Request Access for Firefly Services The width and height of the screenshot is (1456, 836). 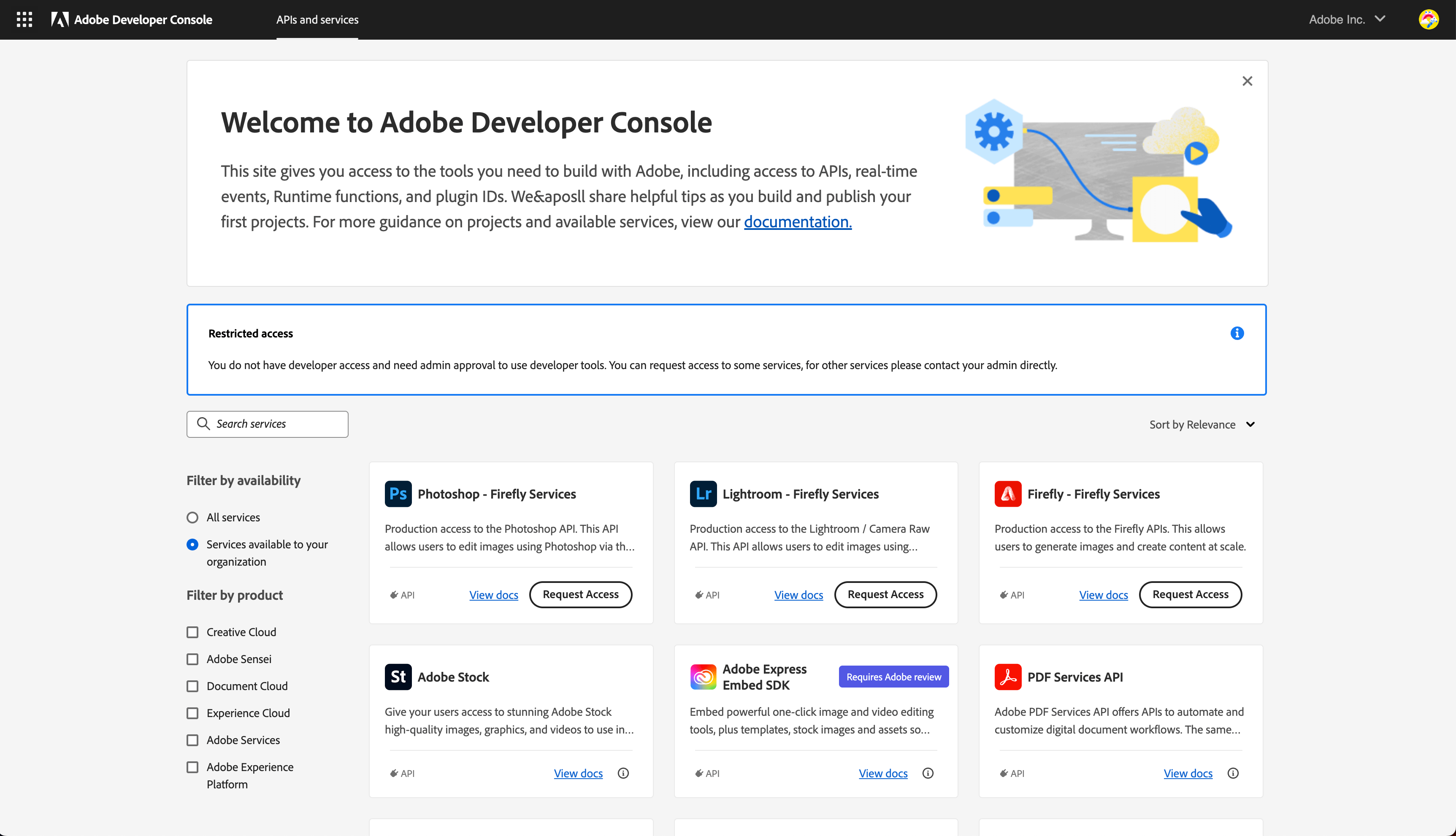click(x=1190, y=594)
